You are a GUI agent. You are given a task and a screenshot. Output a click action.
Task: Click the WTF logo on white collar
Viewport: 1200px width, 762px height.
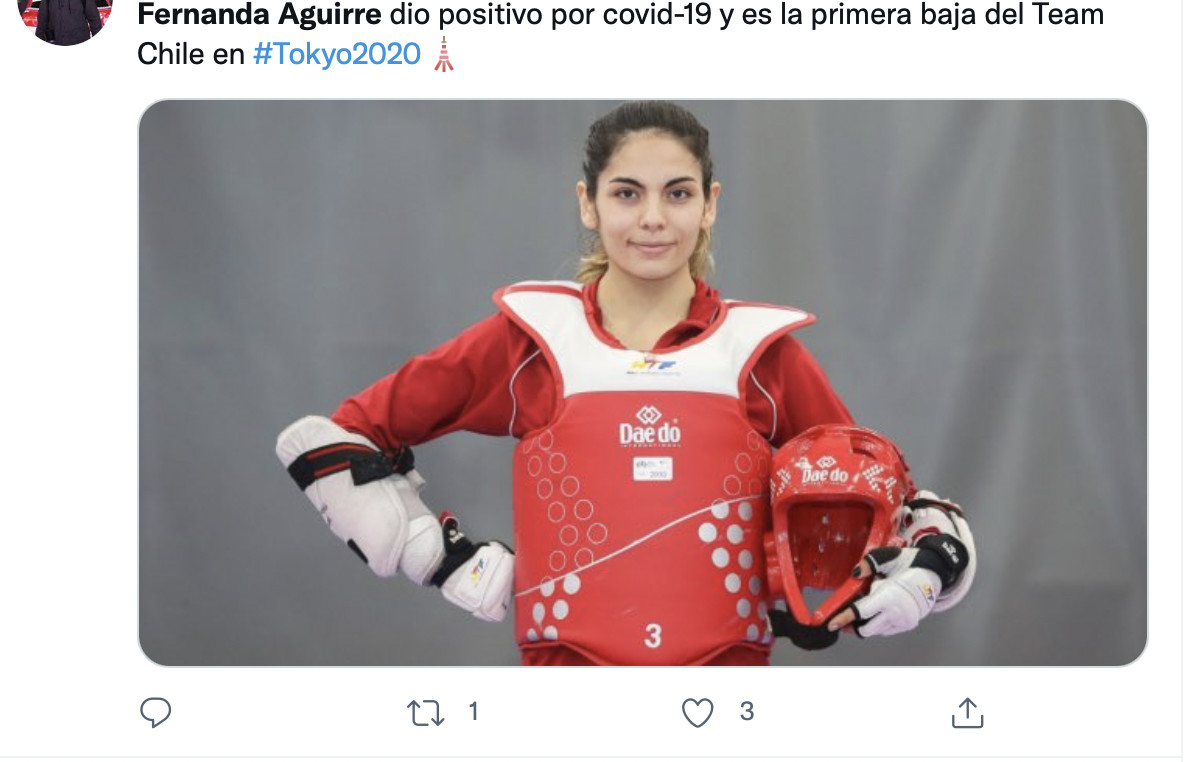tap(652, 364)
